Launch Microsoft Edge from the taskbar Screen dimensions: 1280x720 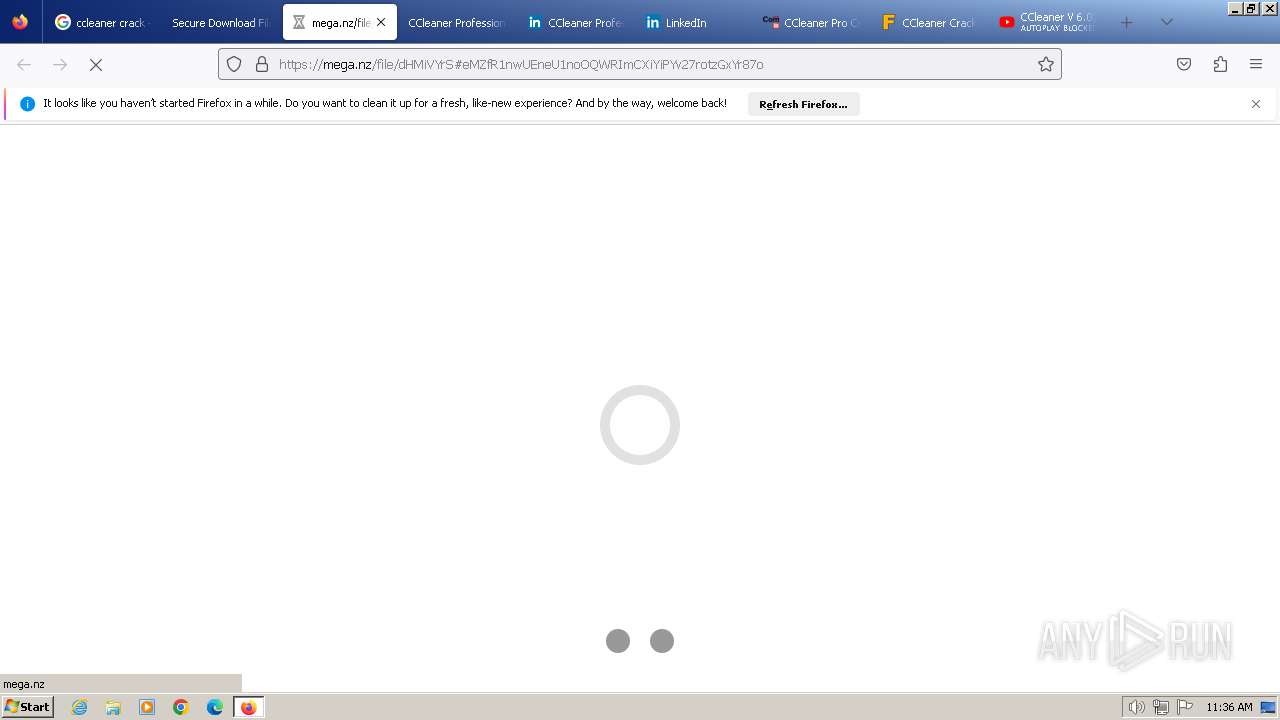point(215,707)
